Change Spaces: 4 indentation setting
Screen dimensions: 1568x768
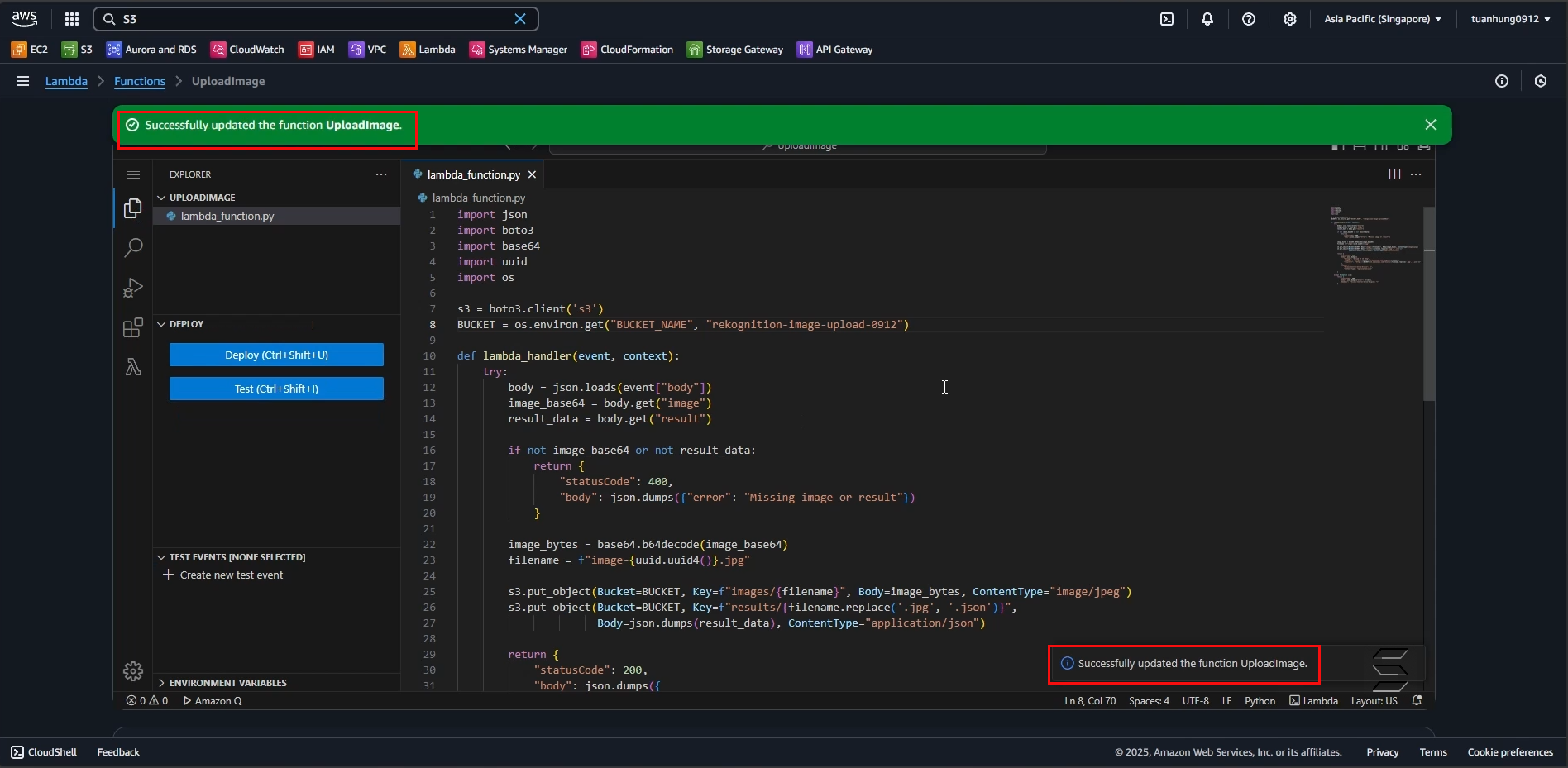coord(1149,701)
